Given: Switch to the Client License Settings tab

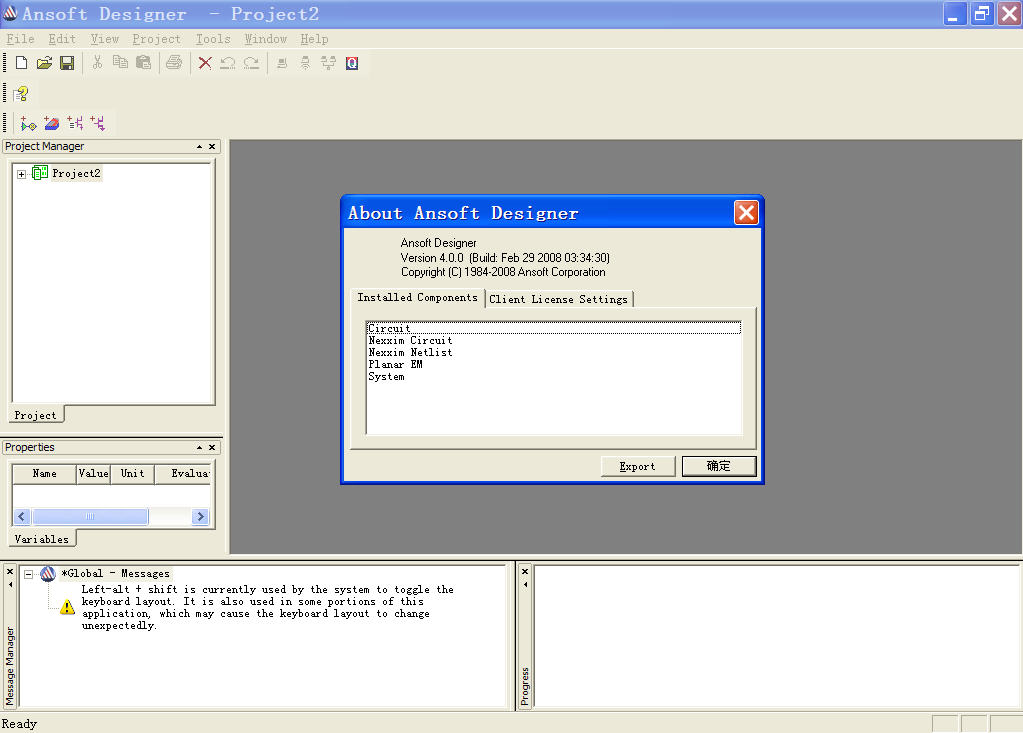Looking at the screenshot, I should pyautogui.click(x=558, y=299).
